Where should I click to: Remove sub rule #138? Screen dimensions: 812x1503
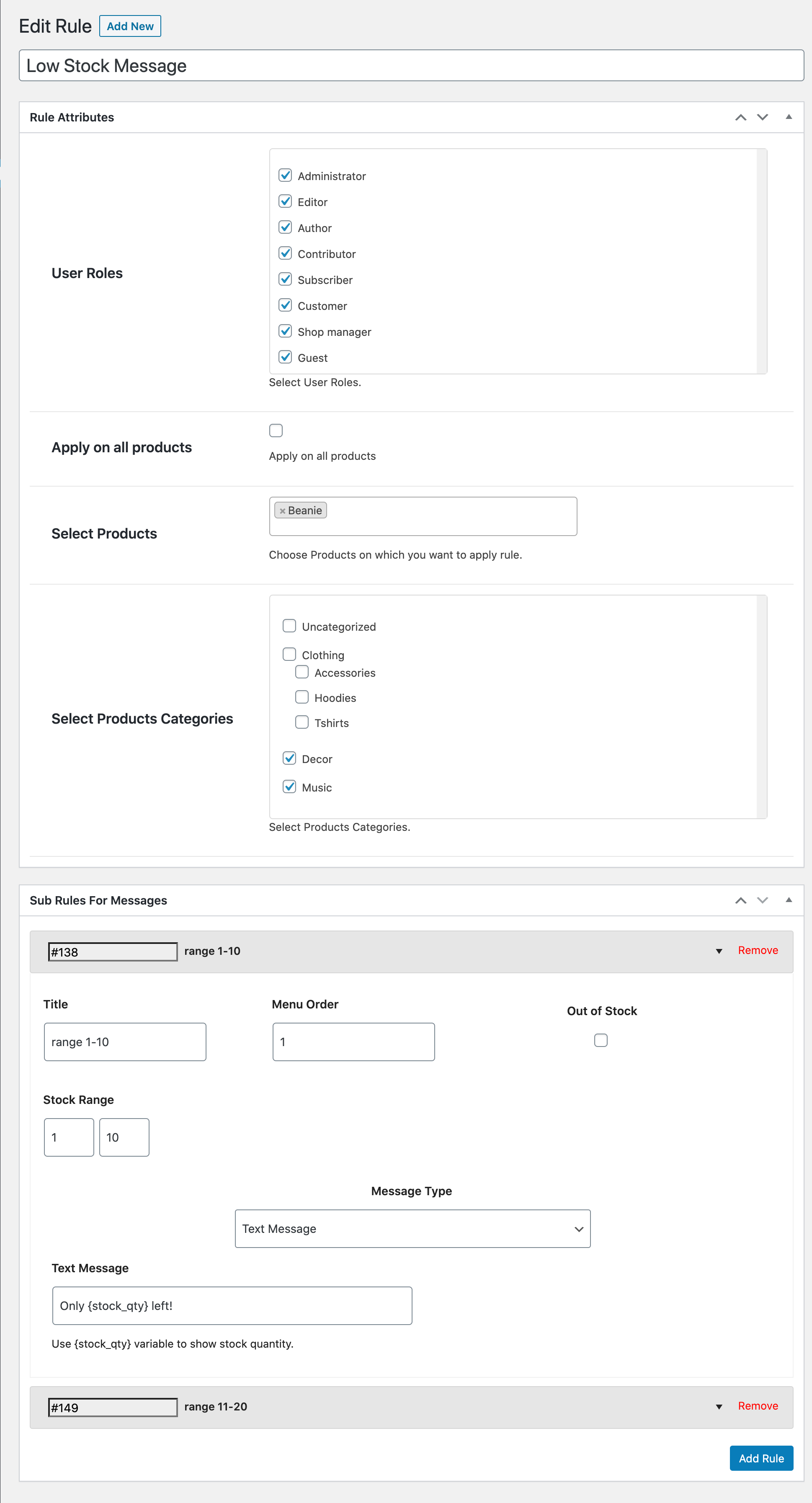757,951
